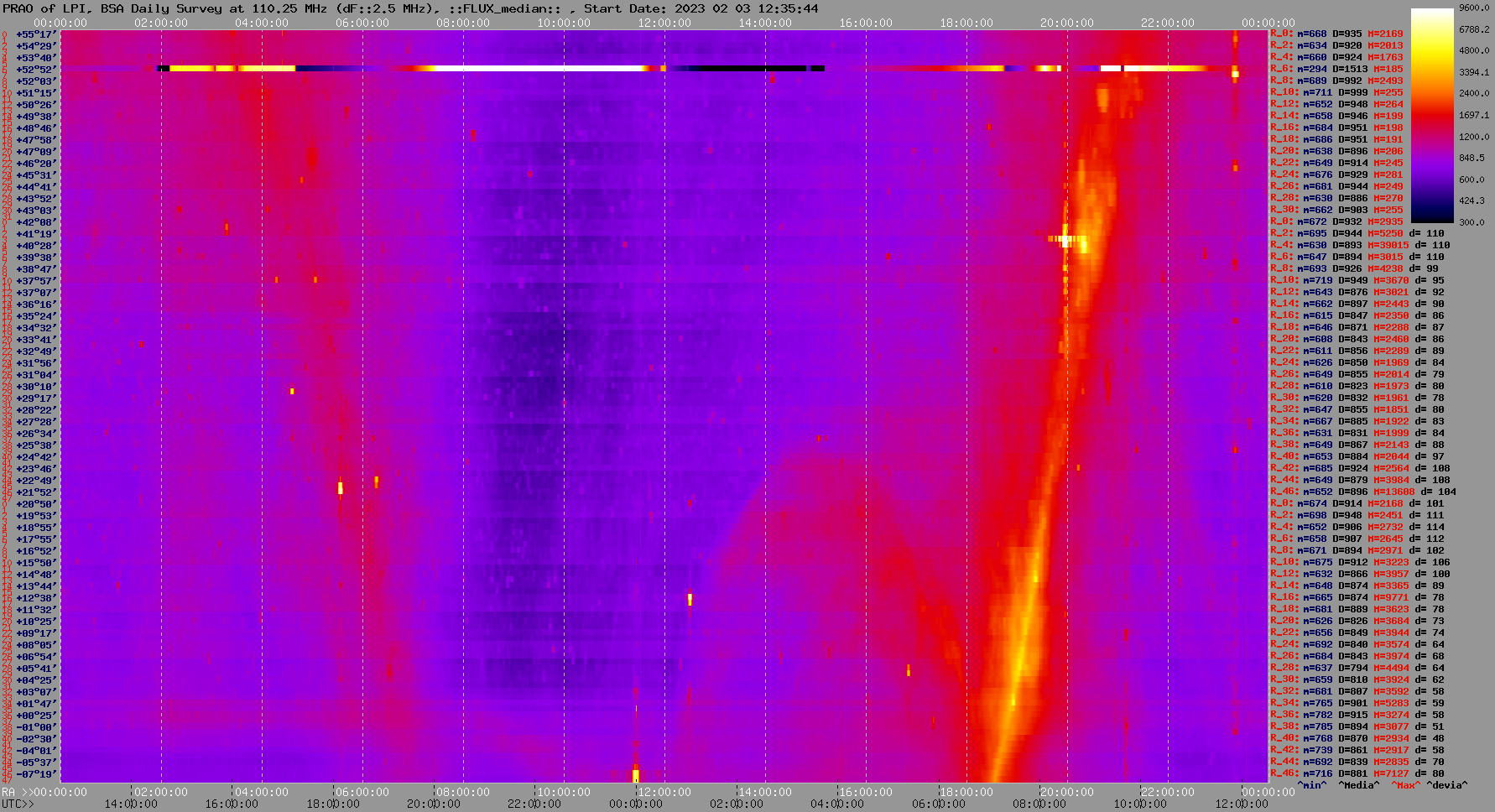The width and height of the screenshot is (1495, 812).
Task: Click the RA >> axis label
Action: [x=16, y=792]
